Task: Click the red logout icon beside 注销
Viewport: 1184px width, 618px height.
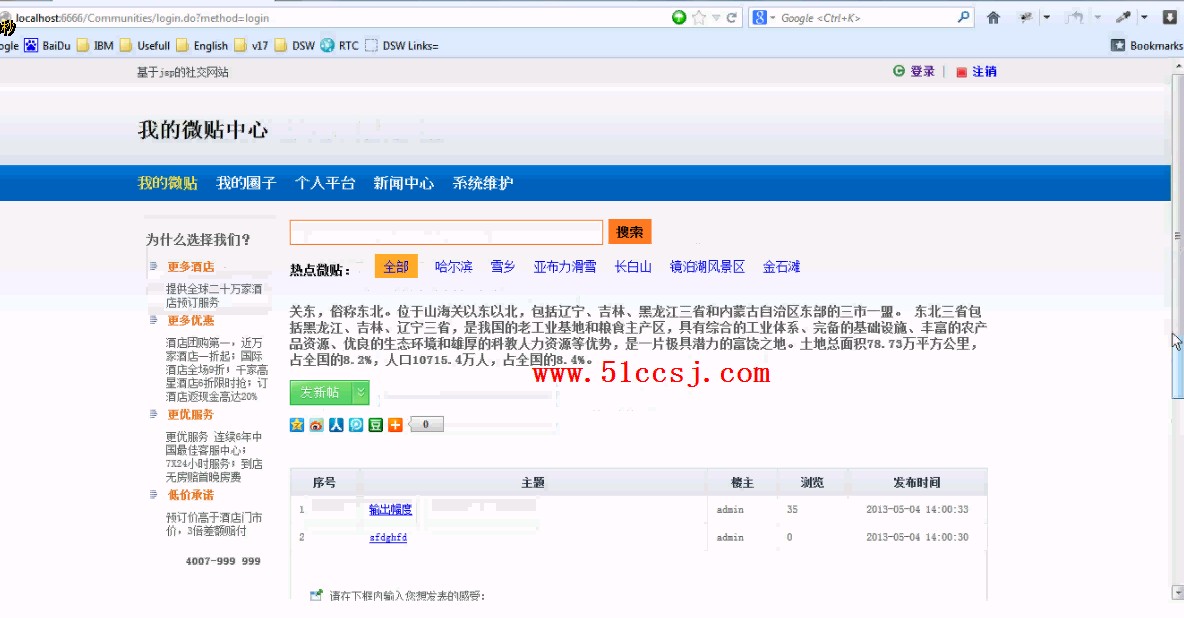Action: pyautogui.click(x=961, y=72)
